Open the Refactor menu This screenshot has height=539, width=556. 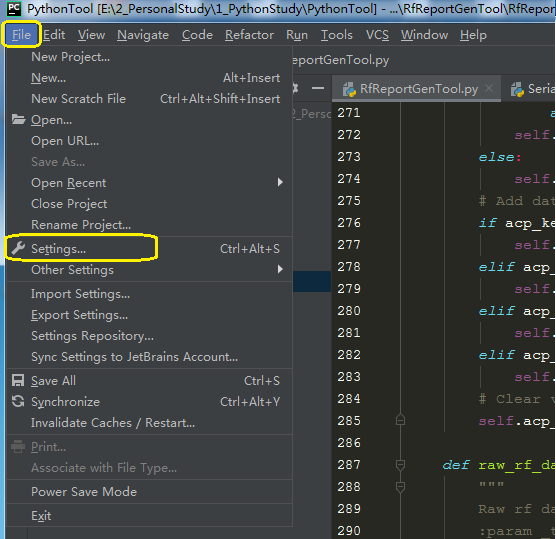tap(249, 35)
